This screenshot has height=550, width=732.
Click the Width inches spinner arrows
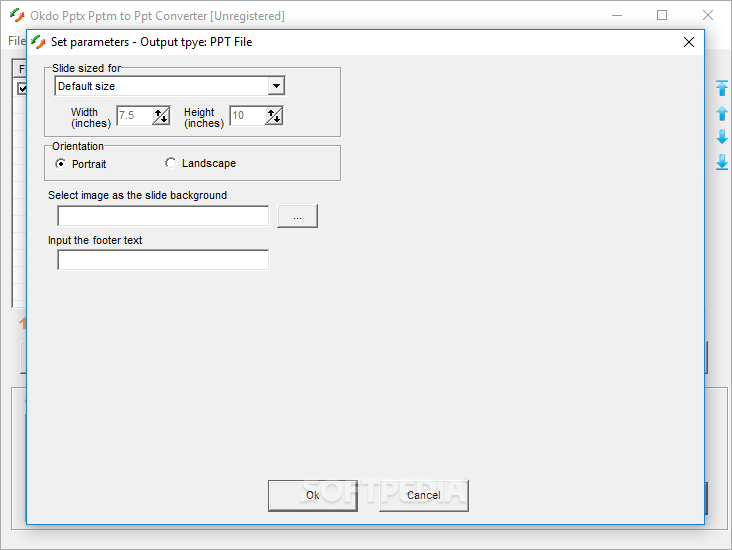tap(161, 116)
